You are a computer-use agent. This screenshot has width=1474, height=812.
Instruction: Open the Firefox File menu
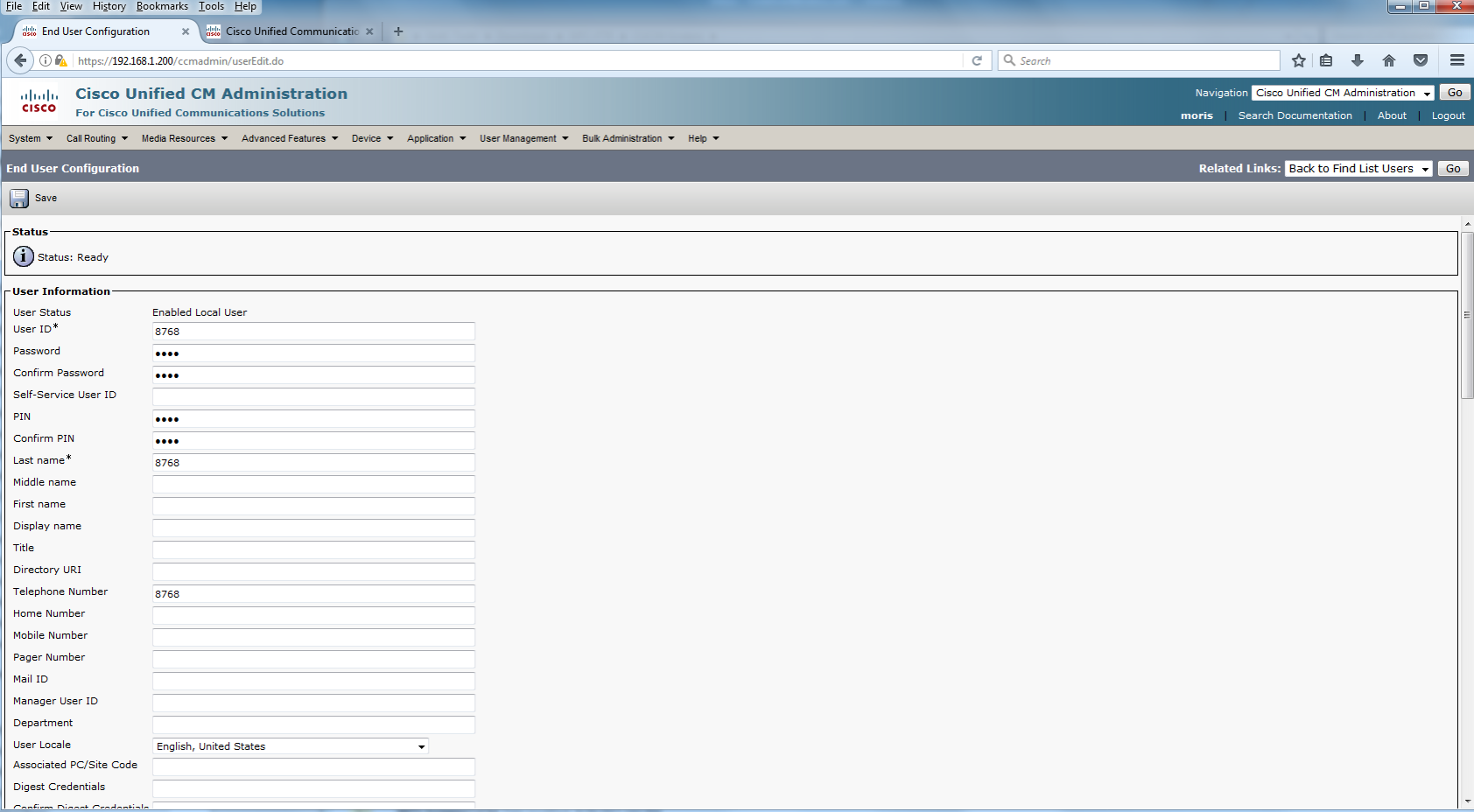pyautogui.click(x=14, y=6)
